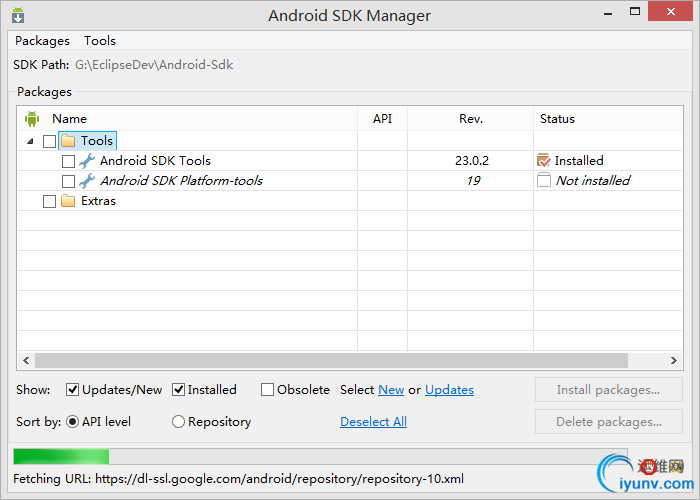The width and height of the screenshot is (700, 500).
Task: Click the Deselect All link
Action: click(x=373, y=422)
